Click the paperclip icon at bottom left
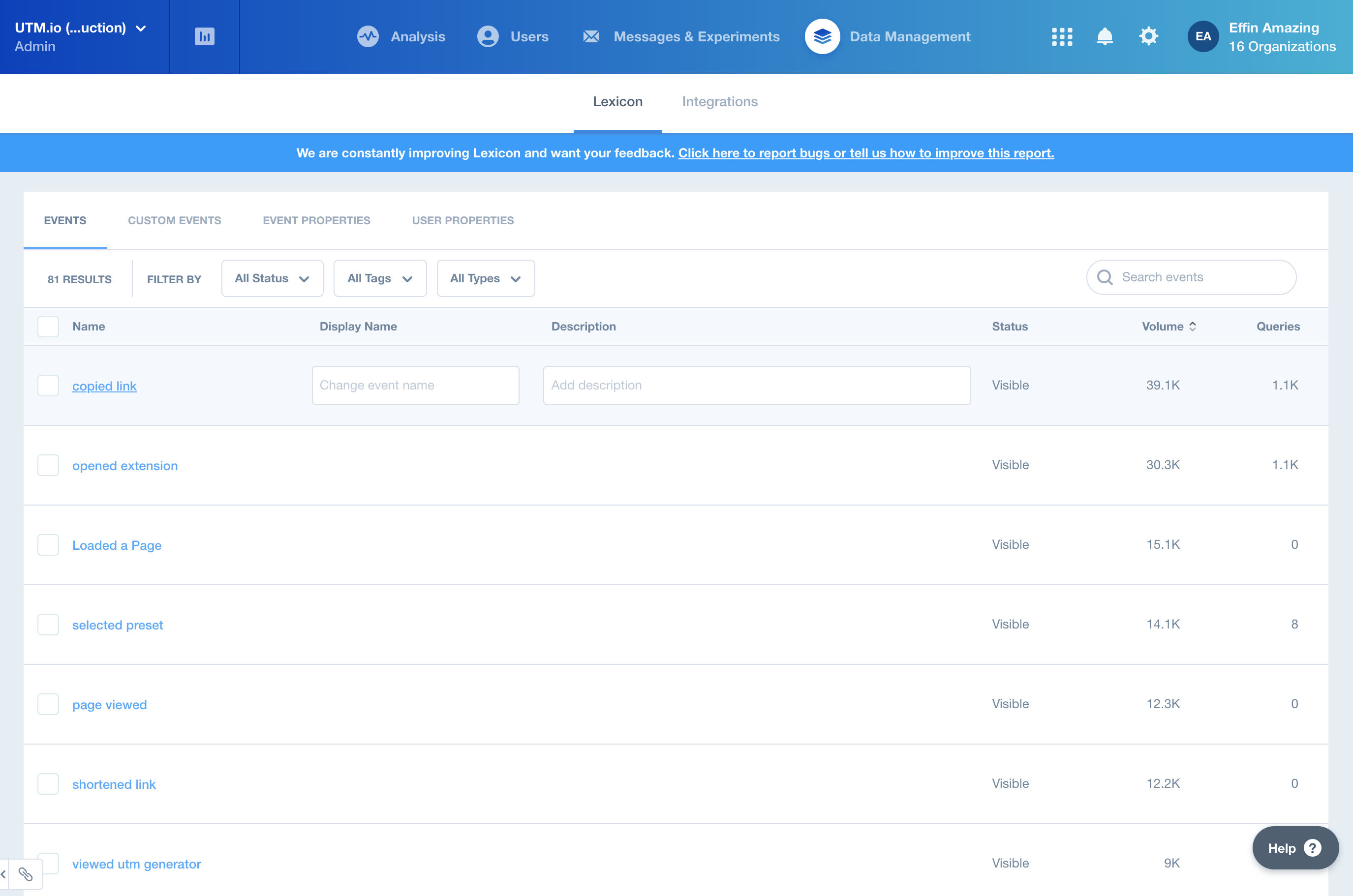This screenshot has height=896, width=1353. point(25,874)
